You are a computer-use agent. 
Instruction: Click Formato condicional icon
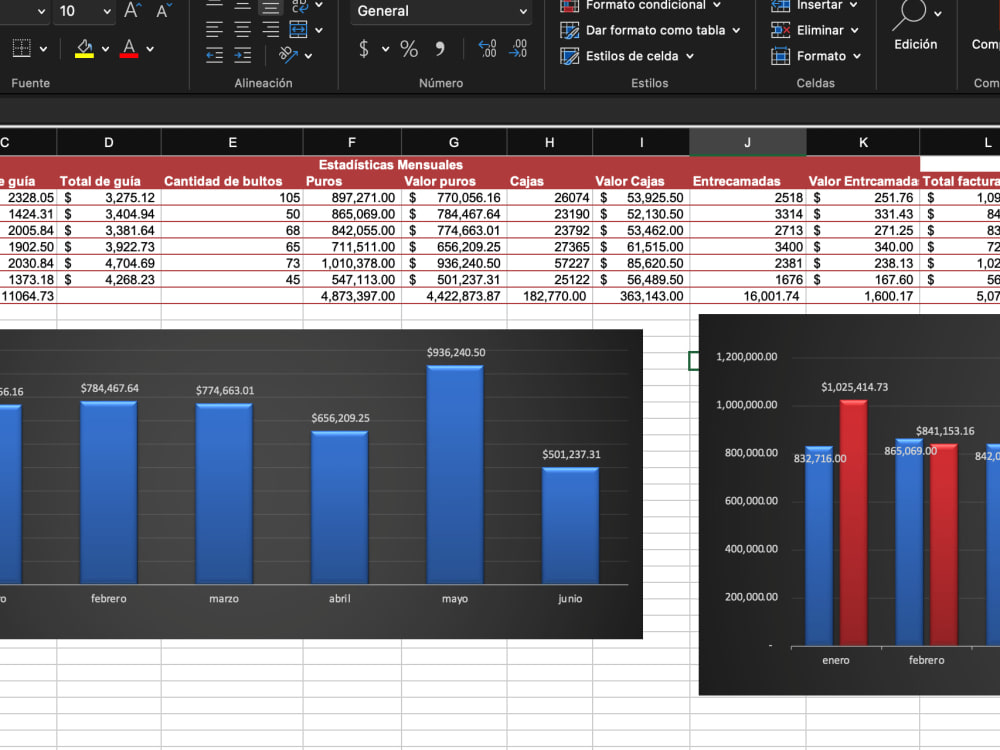570,6
